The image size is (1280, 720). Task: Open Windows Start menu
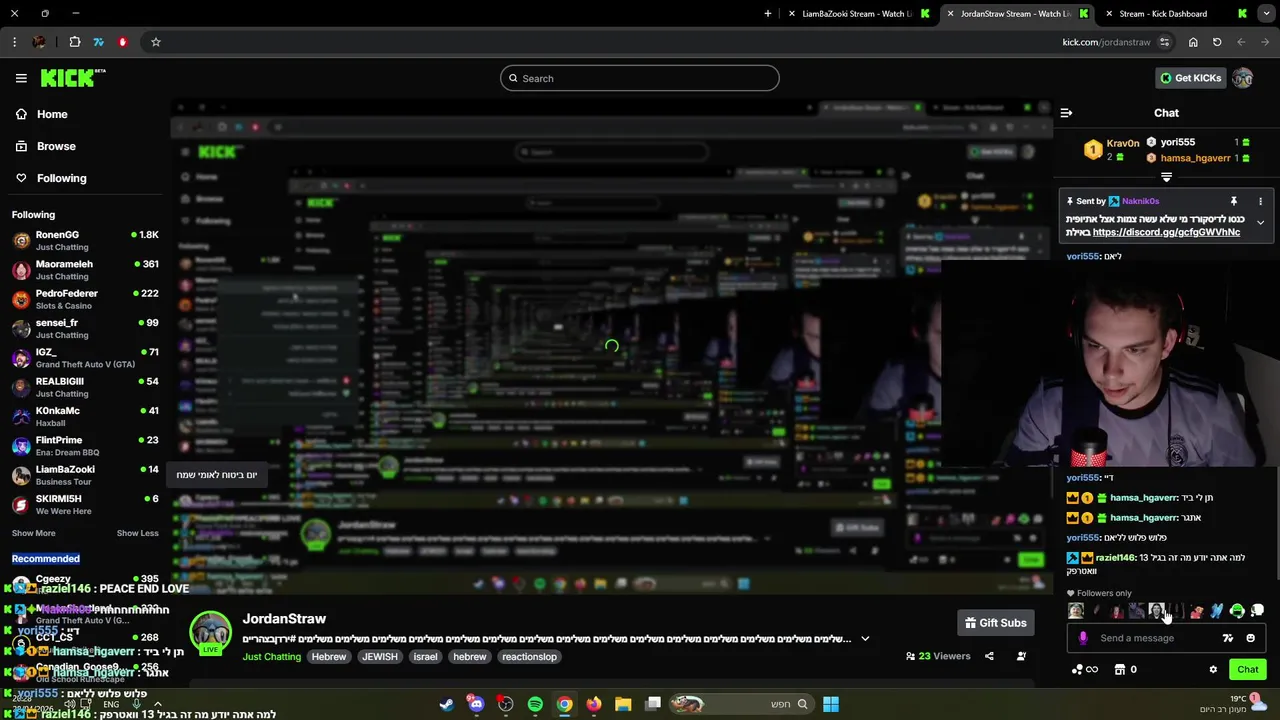point(831,704)
